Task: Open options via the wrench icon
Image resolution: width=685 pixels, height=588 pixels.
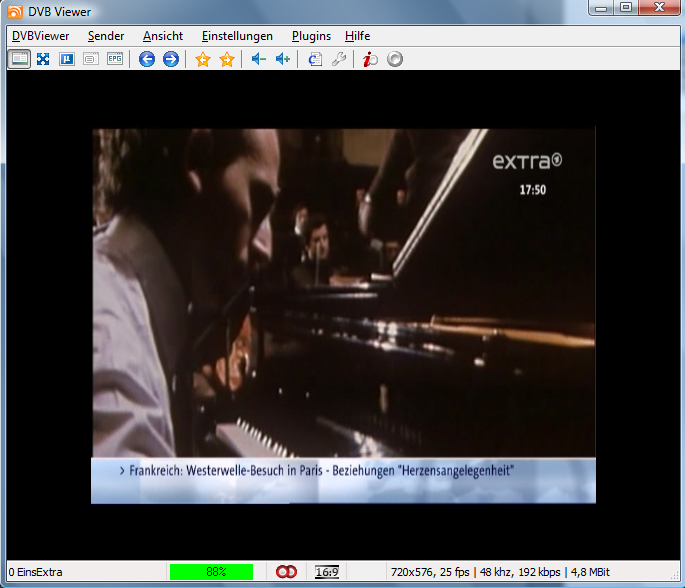Action: (x=339, y=59)
